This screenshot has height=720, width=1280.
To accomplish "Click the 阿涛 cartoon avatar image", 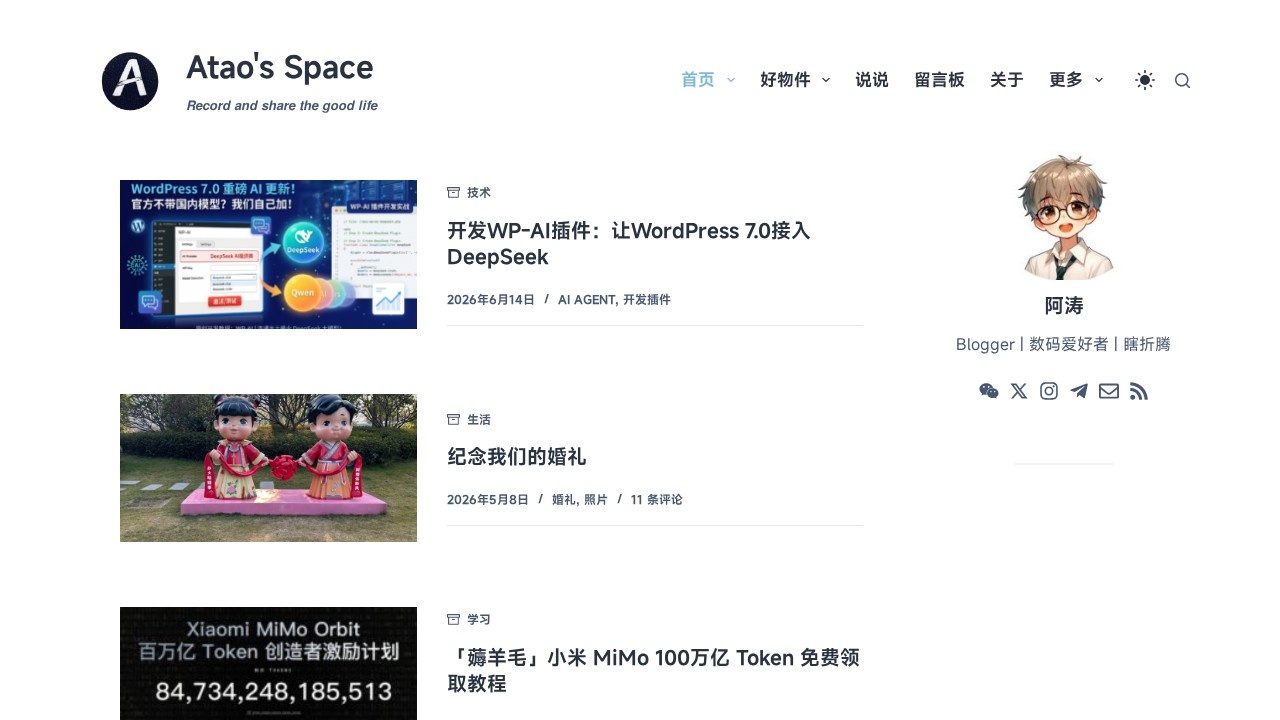I will pyautogui.click(x=1064, y=217).
